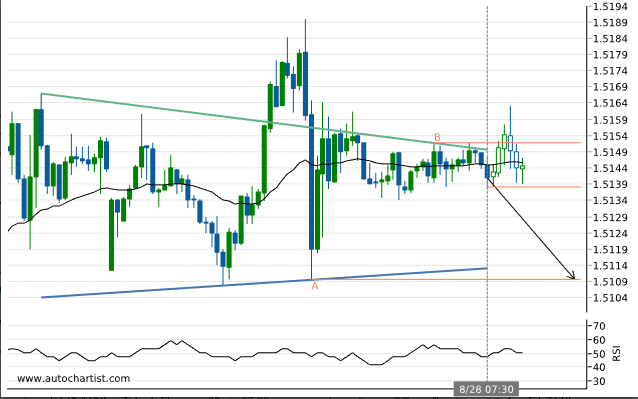The height and width of the screenshot is (399, 638).
Task: Click the orange point A label
Action: (x=315, y=286)
